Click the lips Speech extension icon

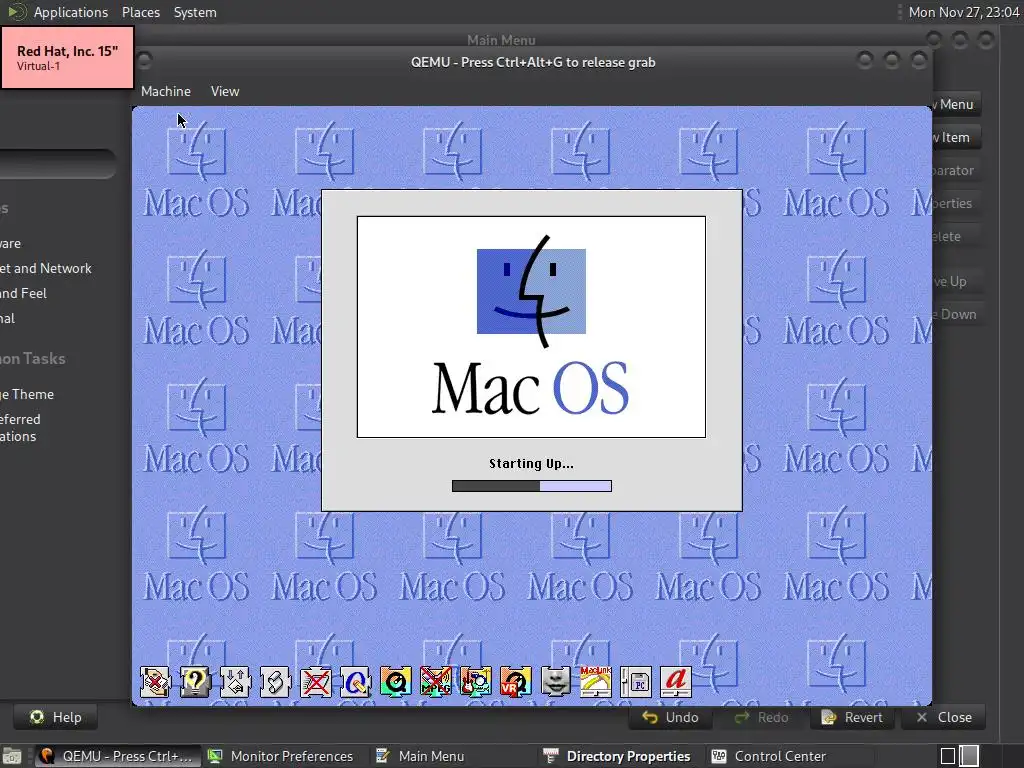click(556, 682)
